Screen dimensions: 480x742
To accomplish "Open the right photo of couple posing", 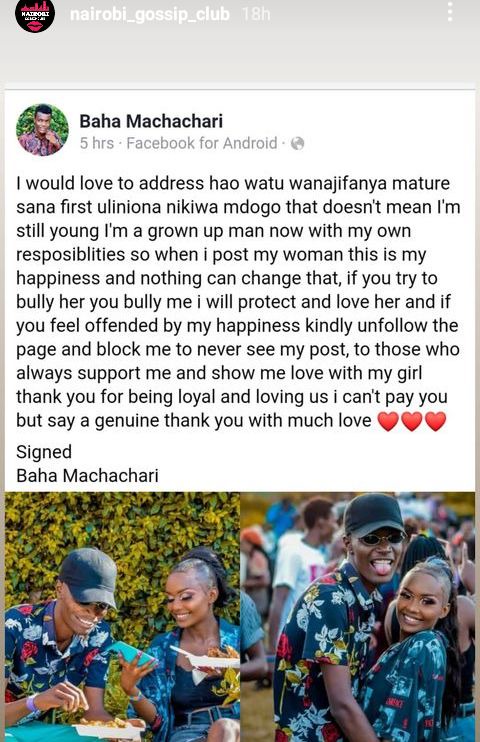I will pyautogui.click(x=358, y=617).
